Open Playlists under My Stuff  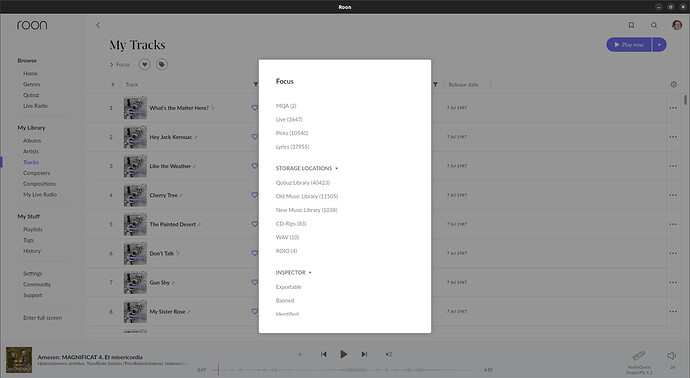coord(33,229)
